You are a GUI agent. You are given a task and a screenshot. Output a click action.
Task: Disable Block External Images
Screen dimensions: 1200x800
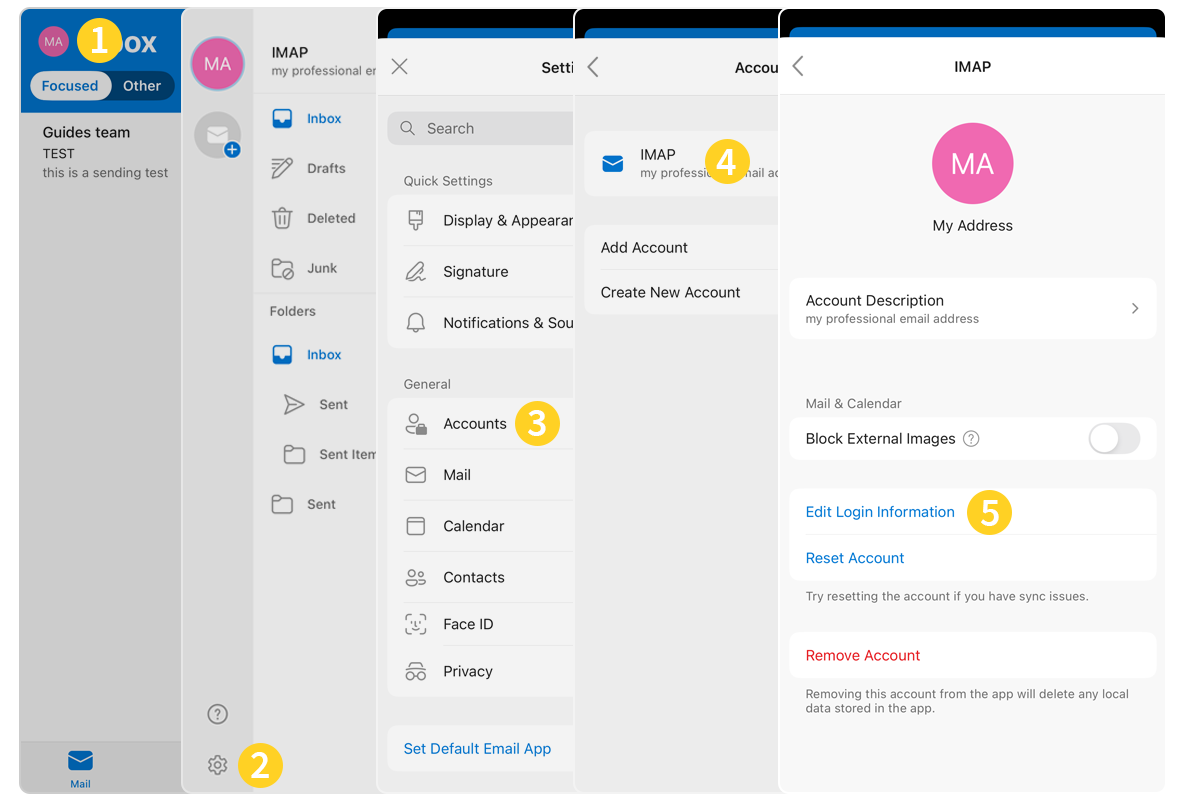click(1113, 438)
